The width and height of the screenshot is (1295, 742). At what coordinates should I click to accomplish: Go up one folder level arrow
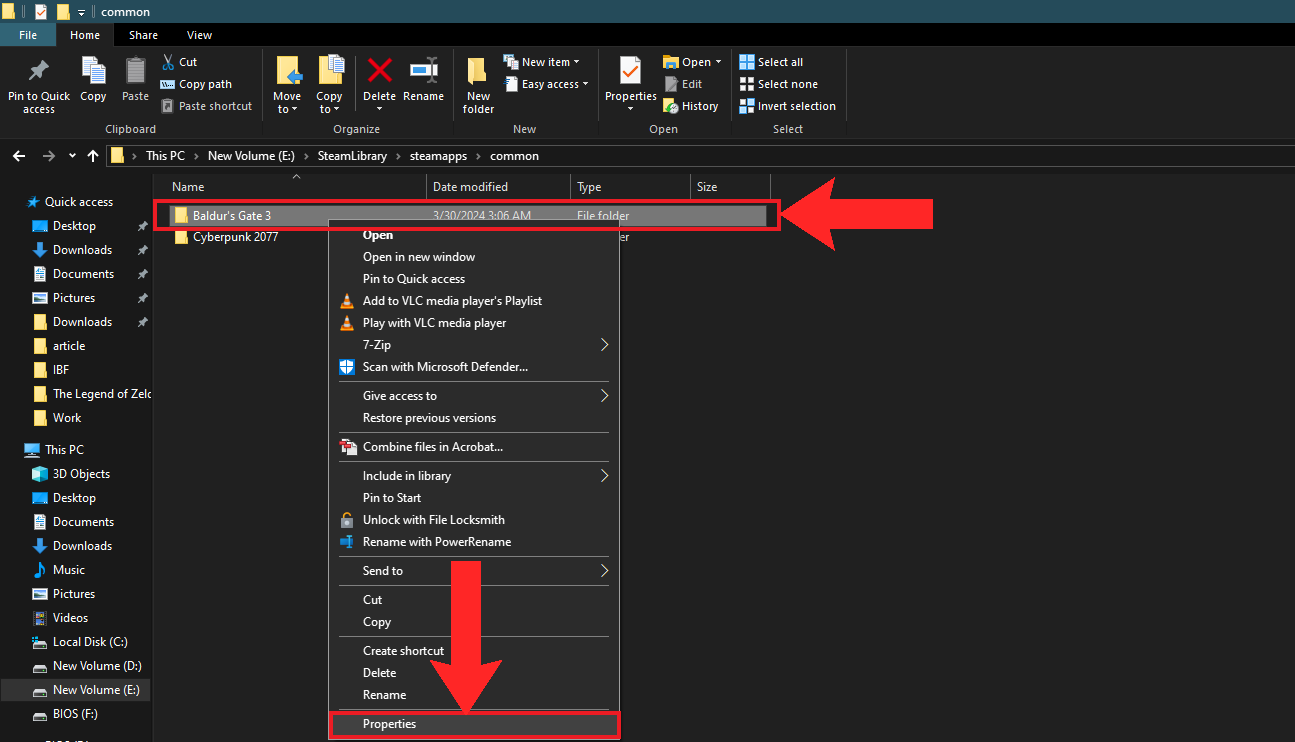click(x=93, y=156)
